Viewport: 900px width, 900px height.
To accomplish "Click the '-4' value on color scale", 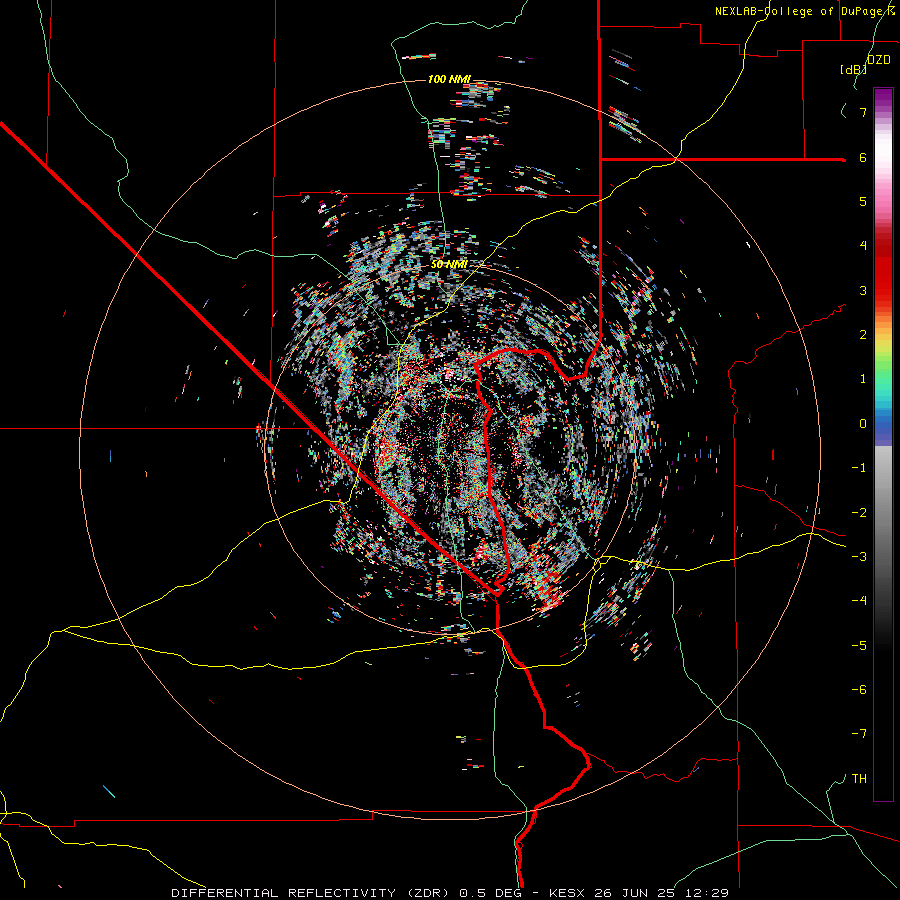I will [859, 601].
